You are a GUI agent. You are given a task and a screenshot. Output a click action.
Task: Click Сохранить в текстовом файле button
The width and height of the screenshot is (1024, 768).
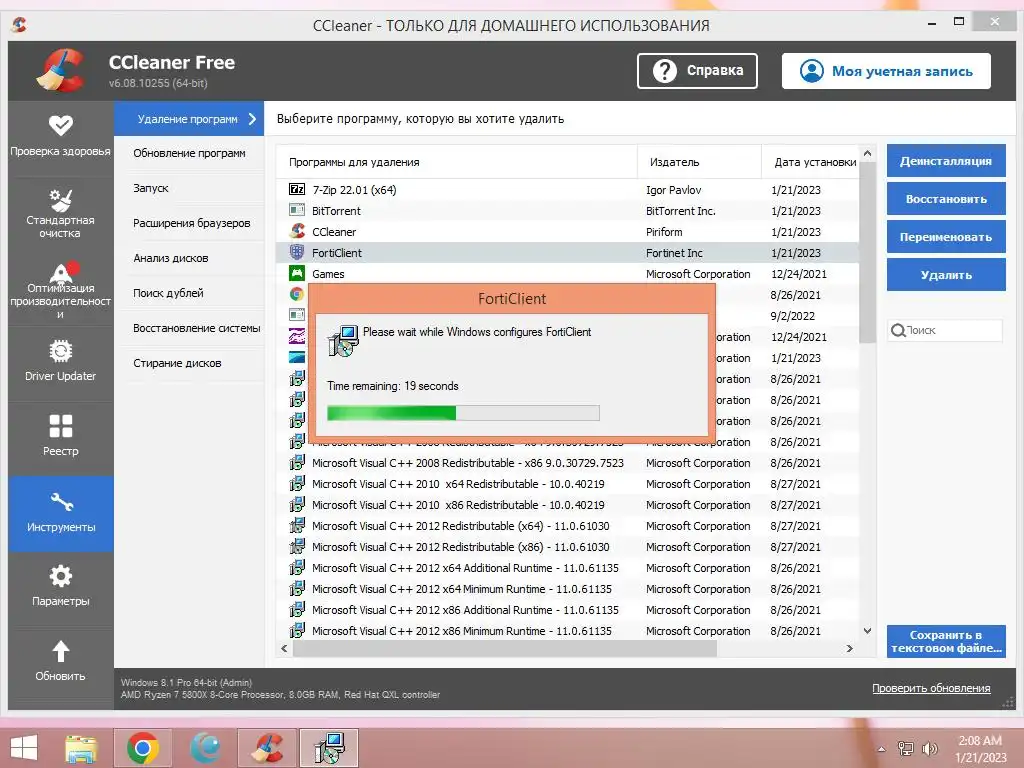tap(946, 641)
